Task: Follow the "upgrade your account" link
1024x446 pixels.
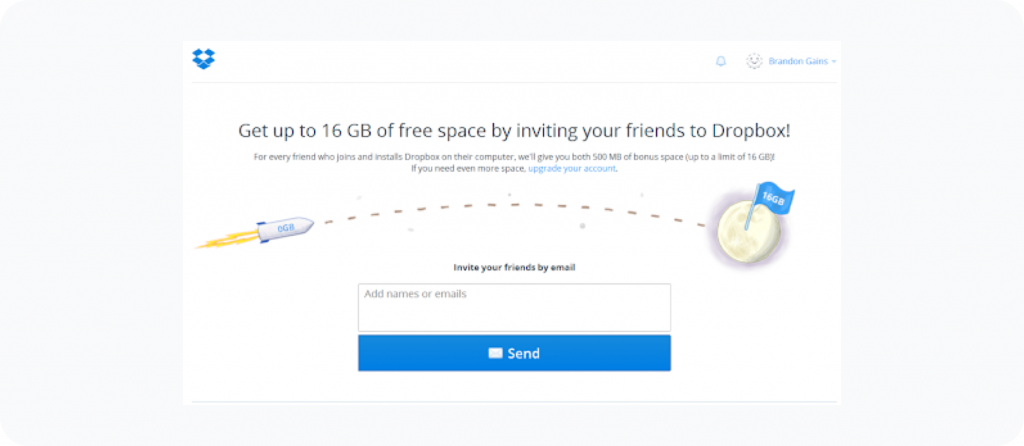Action: coord(572,168)
